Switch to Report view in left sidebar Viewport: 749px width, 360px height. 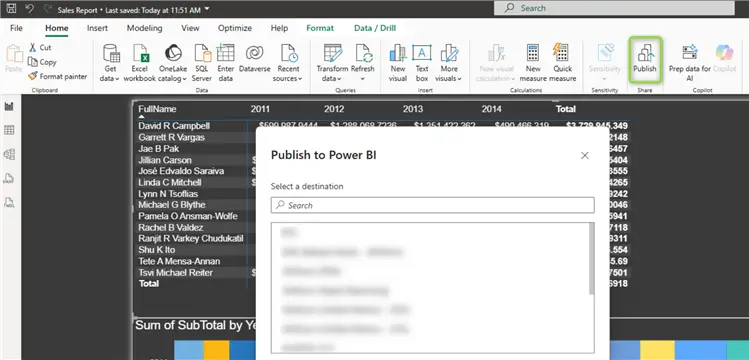pyautogui.click(x=9, y=106)
